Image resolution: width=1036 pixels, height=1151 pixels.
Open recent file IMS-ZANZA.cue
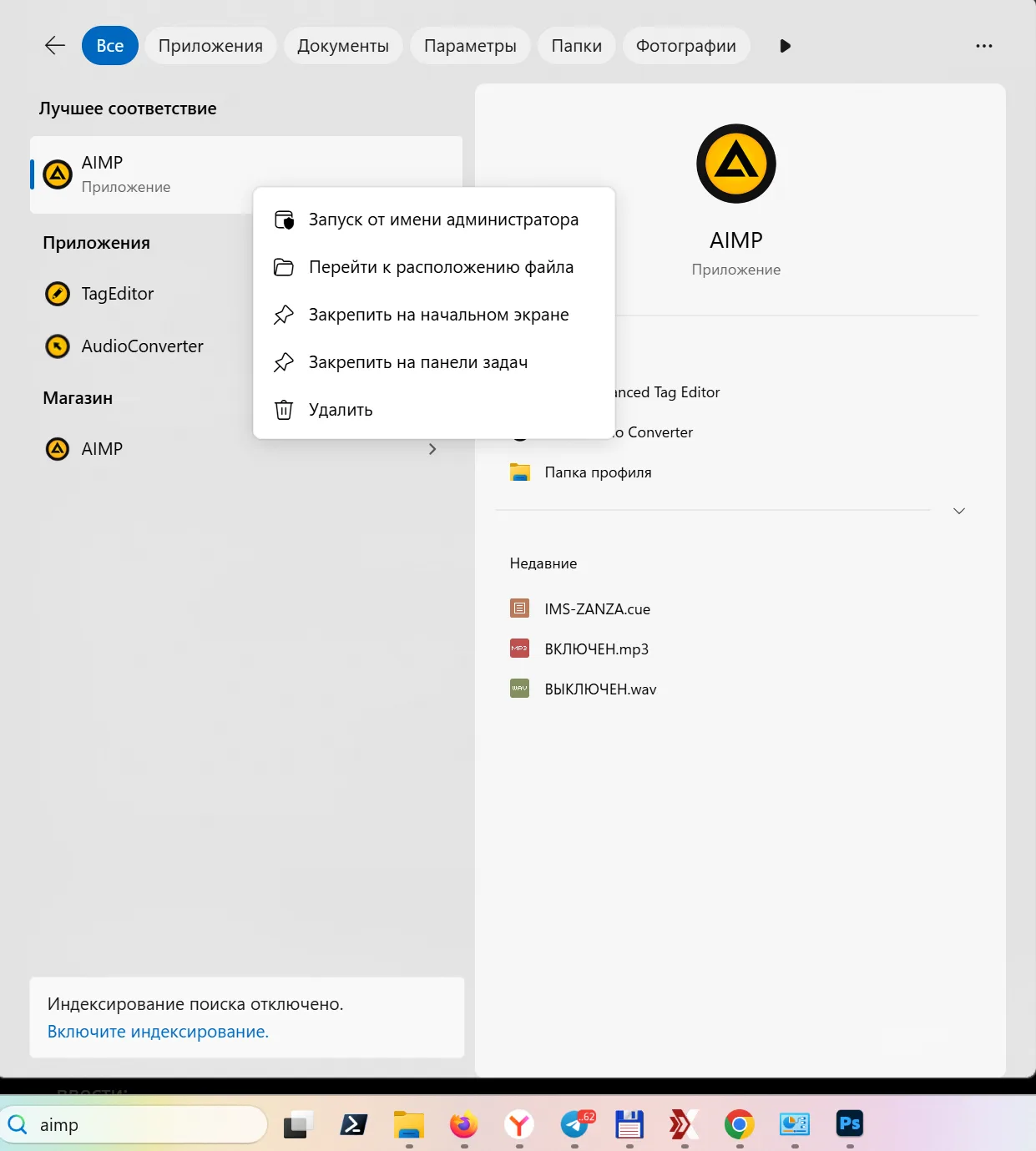(597, 609)
